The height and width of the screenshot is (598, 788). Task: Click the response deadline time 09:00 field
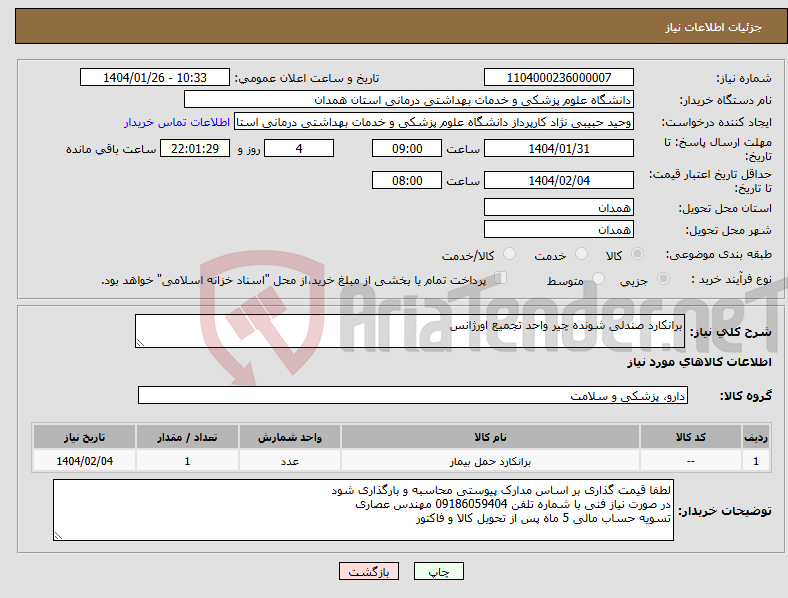coord(407,149)
